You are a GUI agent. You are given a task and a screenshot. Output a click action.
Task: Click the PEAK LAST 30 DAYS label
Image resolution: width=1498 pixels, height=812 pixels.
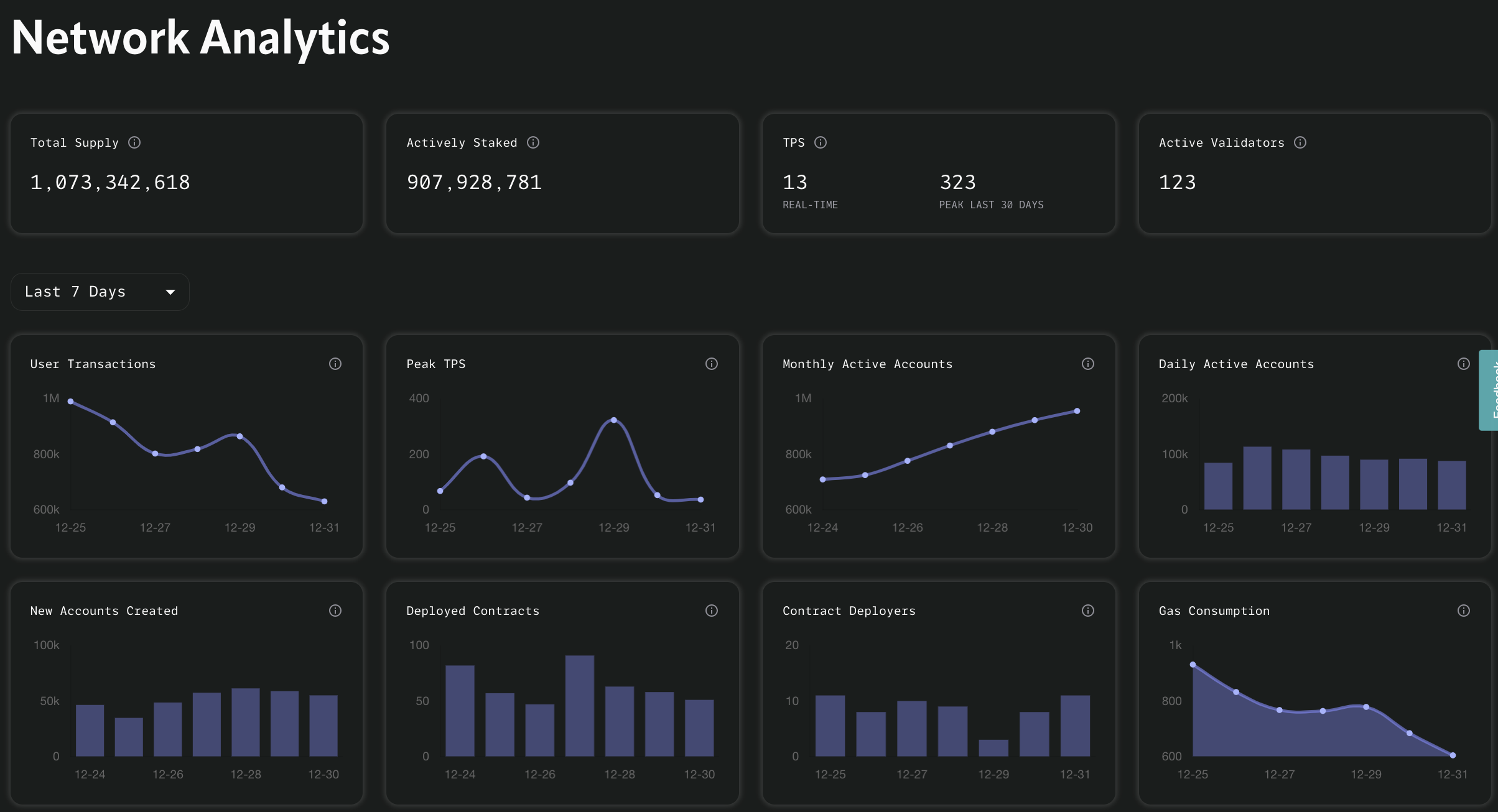[992, 205]
